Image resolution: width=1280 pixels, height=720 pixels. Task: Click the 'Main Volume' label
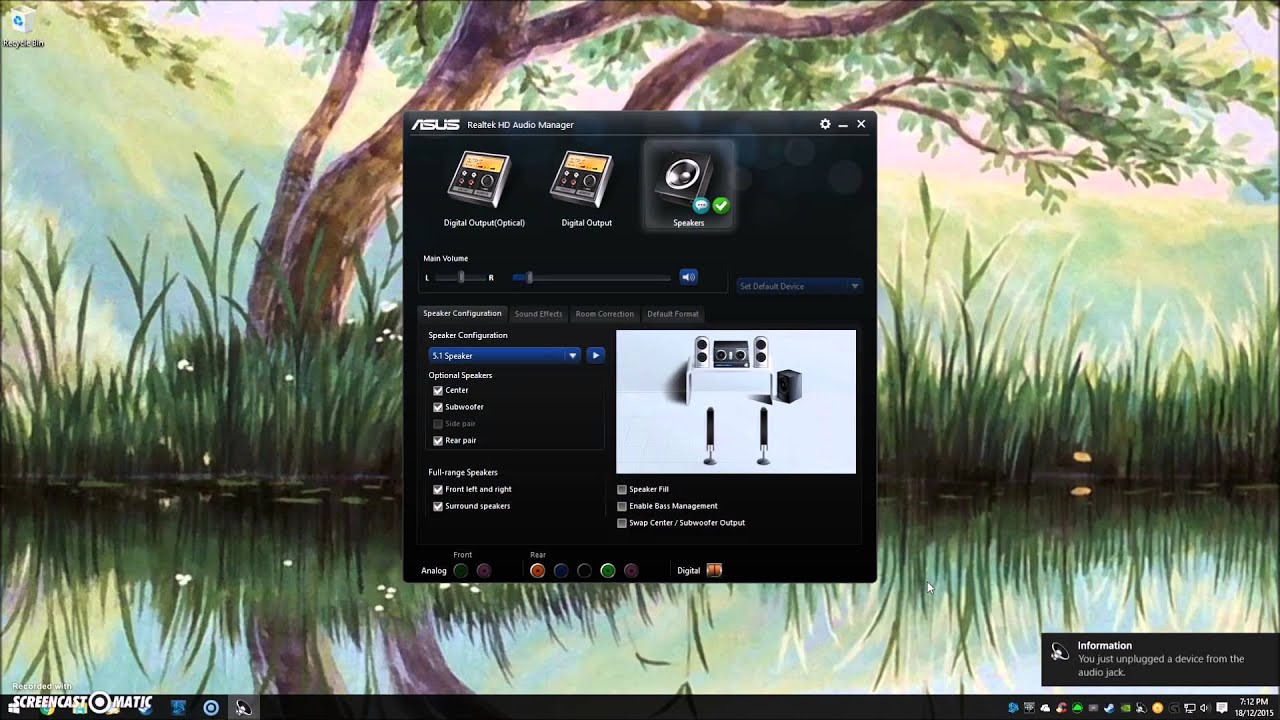pyautogui.click(x=445, y=258)
